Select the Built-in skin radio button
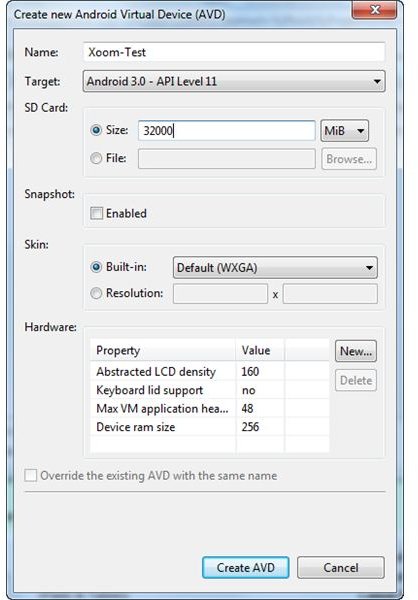Viewport: 418px width, 600px height. pyautogui.click(x=96, y=267)
